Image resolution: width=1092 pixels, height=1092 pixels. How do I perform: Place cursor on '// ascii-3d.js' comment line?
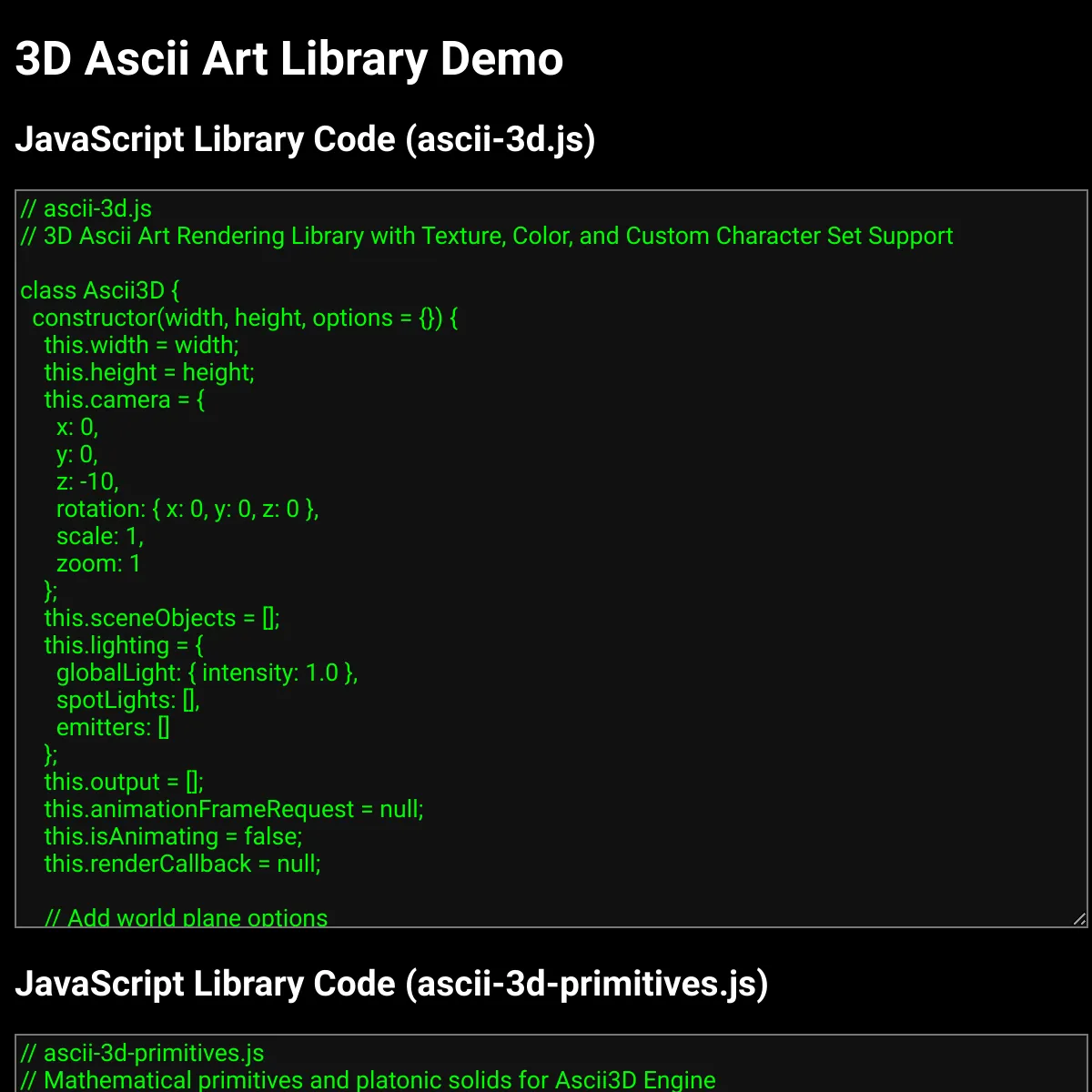[x=86, y=209]
